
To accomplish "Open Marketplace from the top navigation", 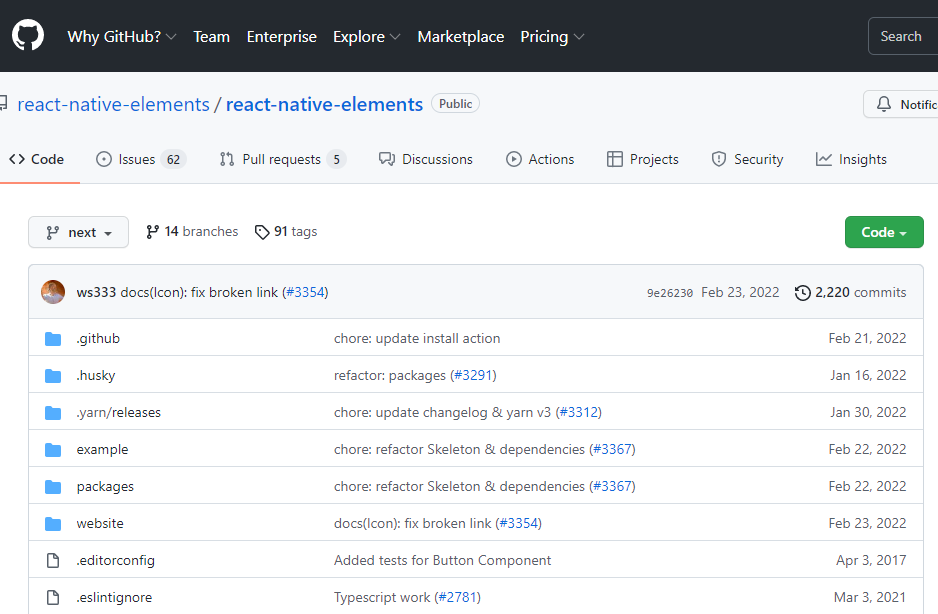I will tap(461, 37).
